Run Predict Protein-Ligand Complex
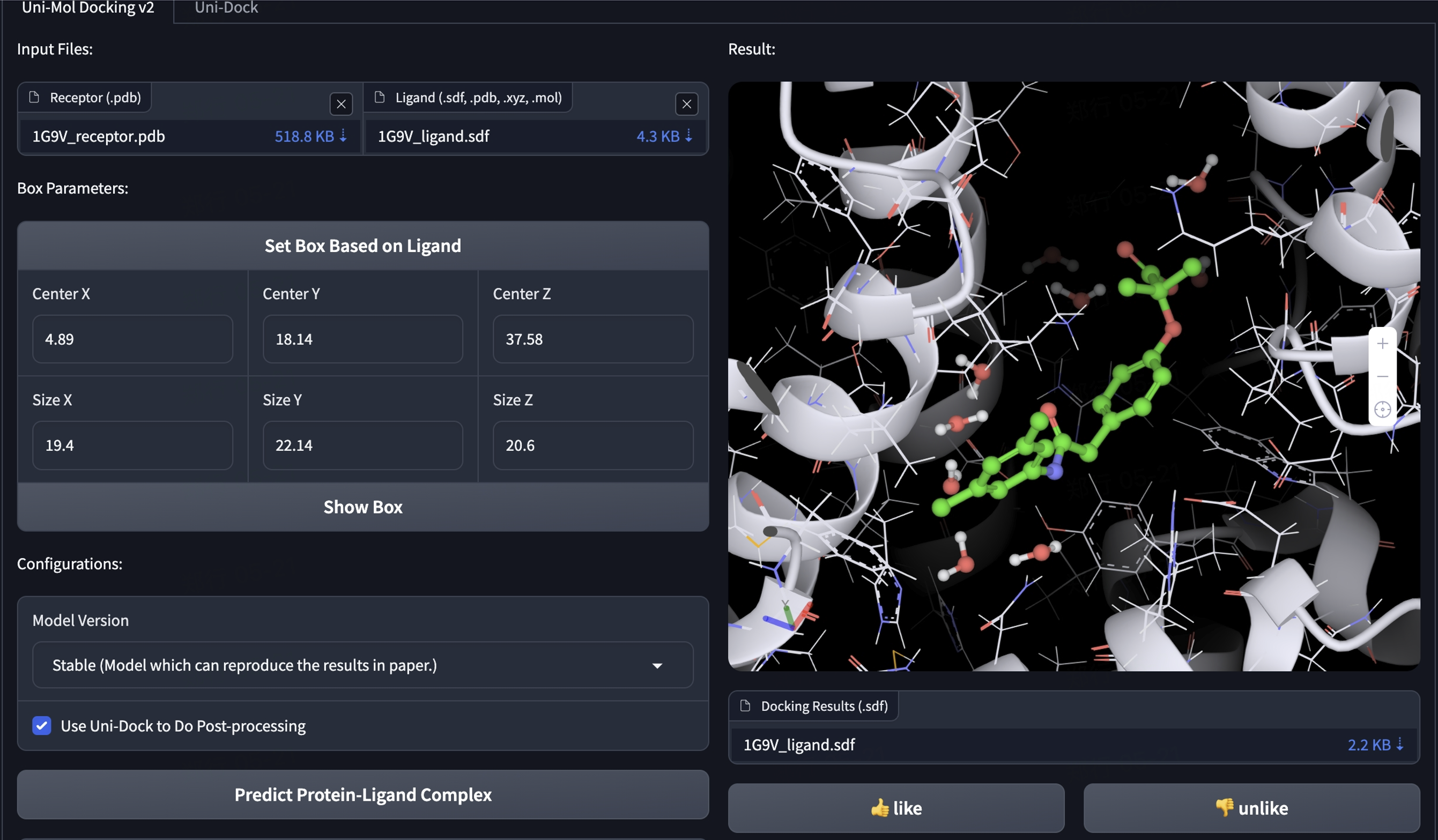The height and width of the screenshot is (840, 1438). [x=362, y=794]
